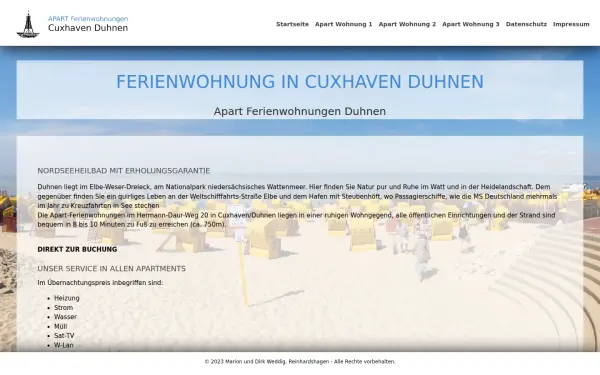
Task: Go to the Datenschutz page
Action: (x=526, y=24)
